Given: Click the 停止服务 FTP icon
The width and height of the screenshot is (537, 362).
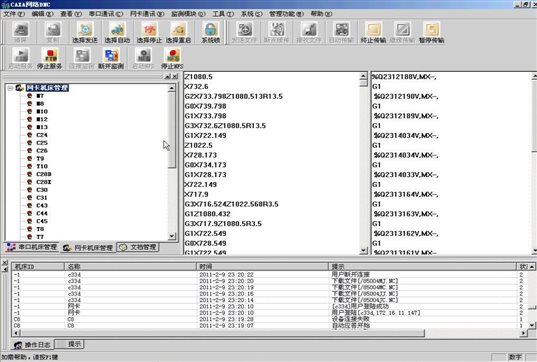Looking at the screenshot, I should (x=50, y=55).
